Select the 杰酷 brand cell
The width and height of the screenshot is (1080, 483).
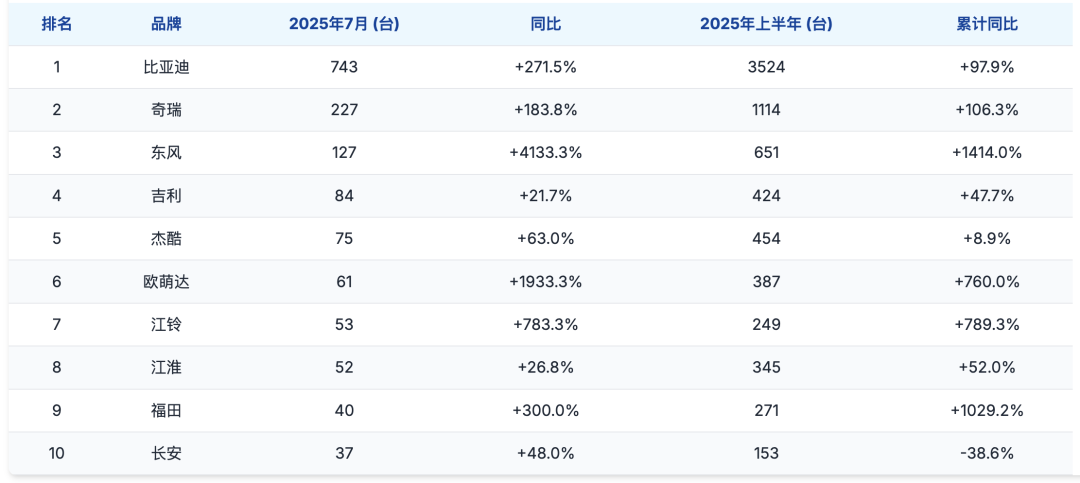166,239
